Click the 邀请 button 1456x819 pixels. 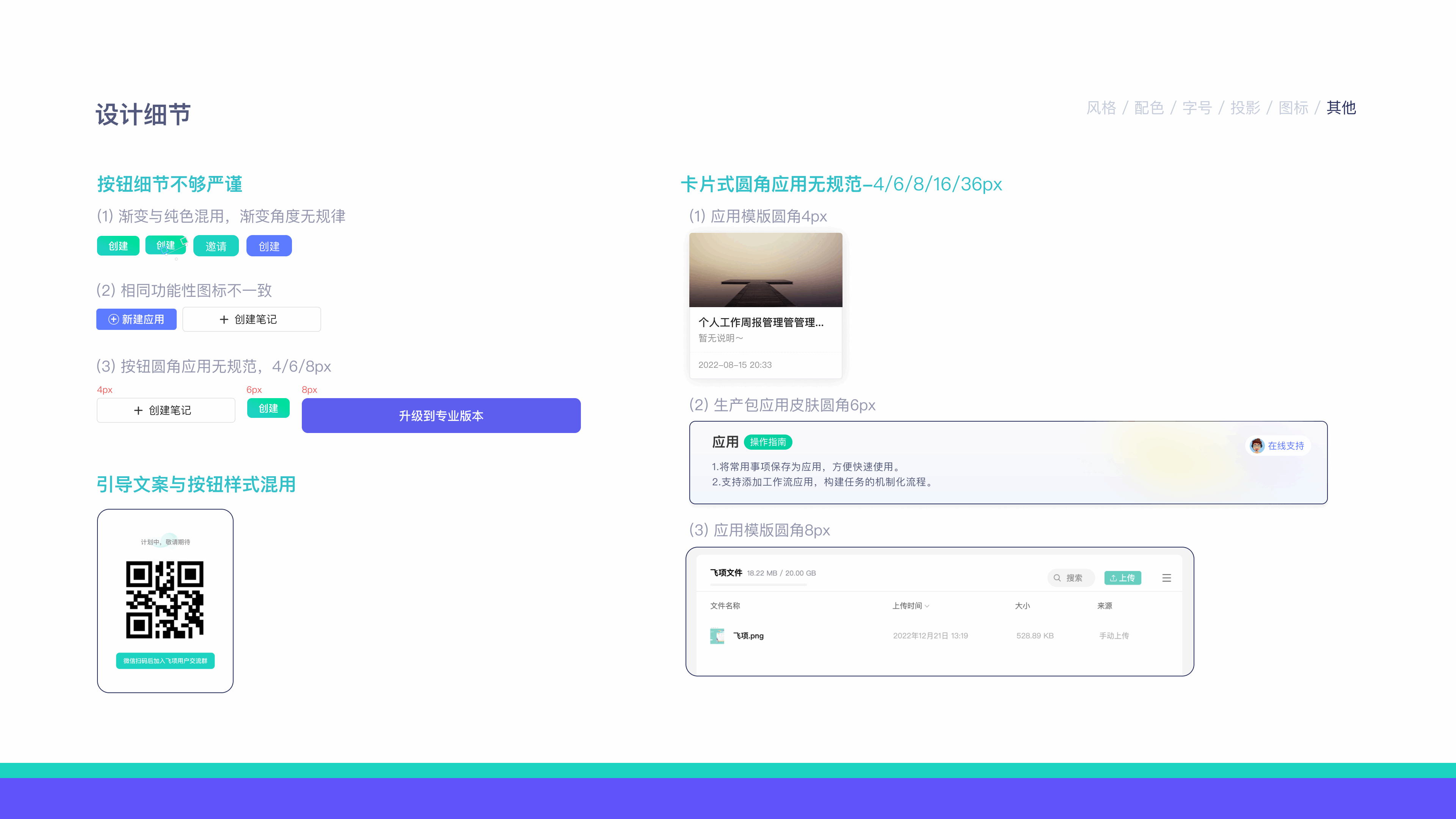tap(216, 245)
